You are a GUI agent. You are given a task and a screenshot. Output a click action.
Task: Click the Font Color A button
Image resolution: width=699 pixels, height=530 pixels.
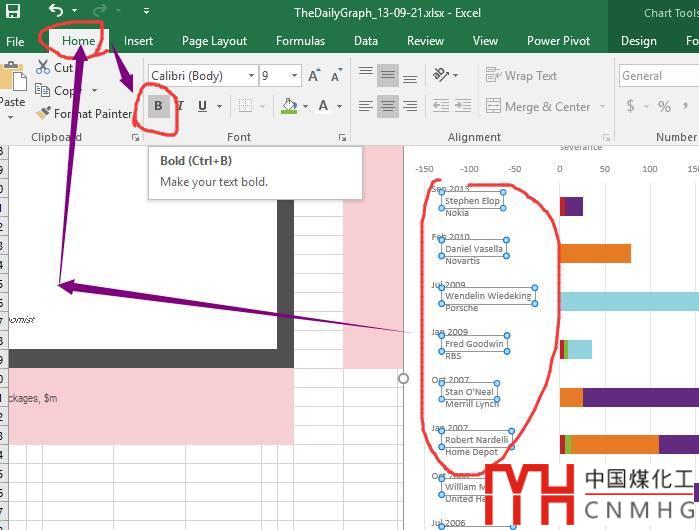[323, 106]
